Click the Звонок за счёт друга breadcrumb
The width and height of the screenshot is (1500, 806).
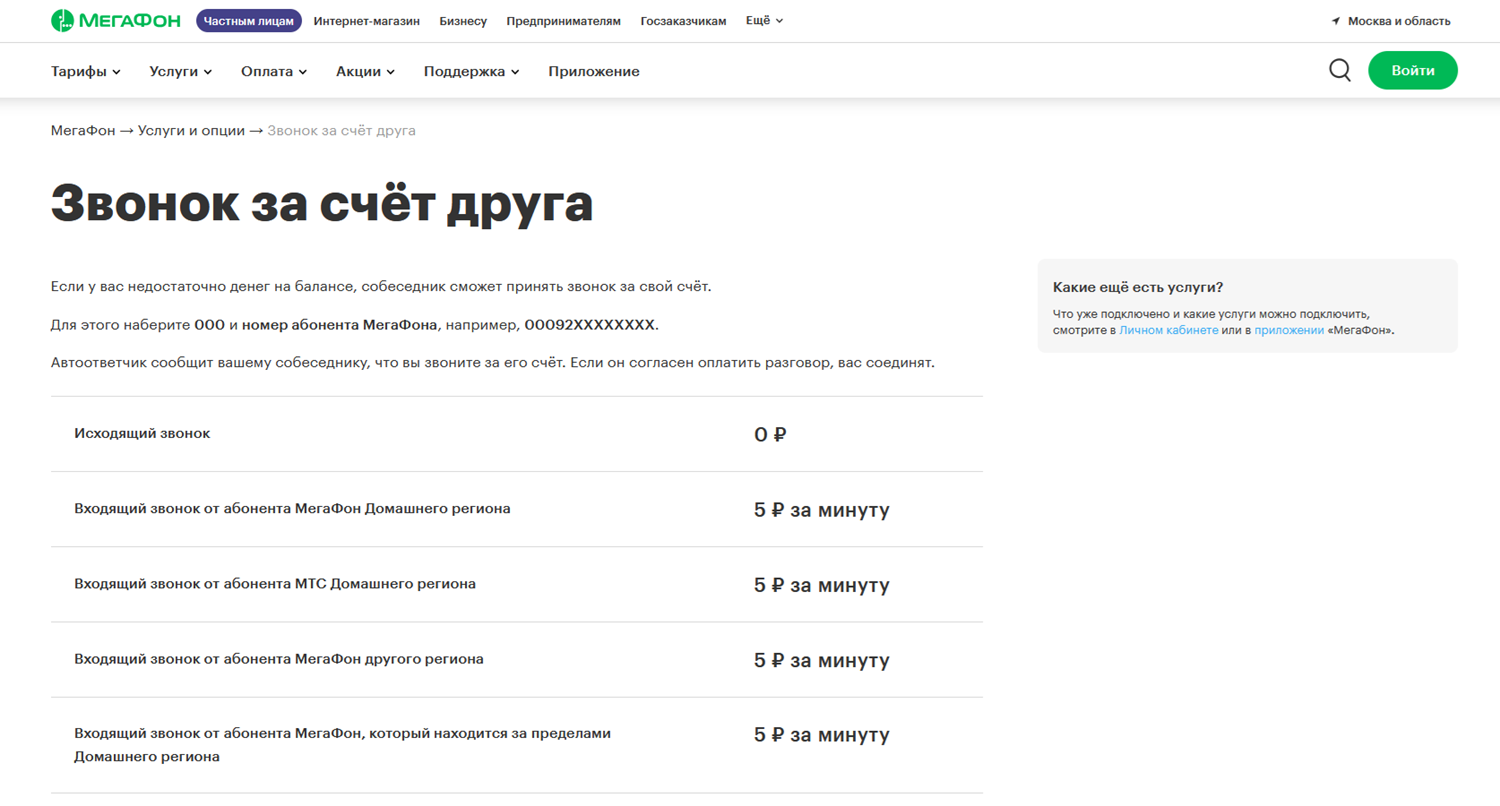click(x=341, y=131)
